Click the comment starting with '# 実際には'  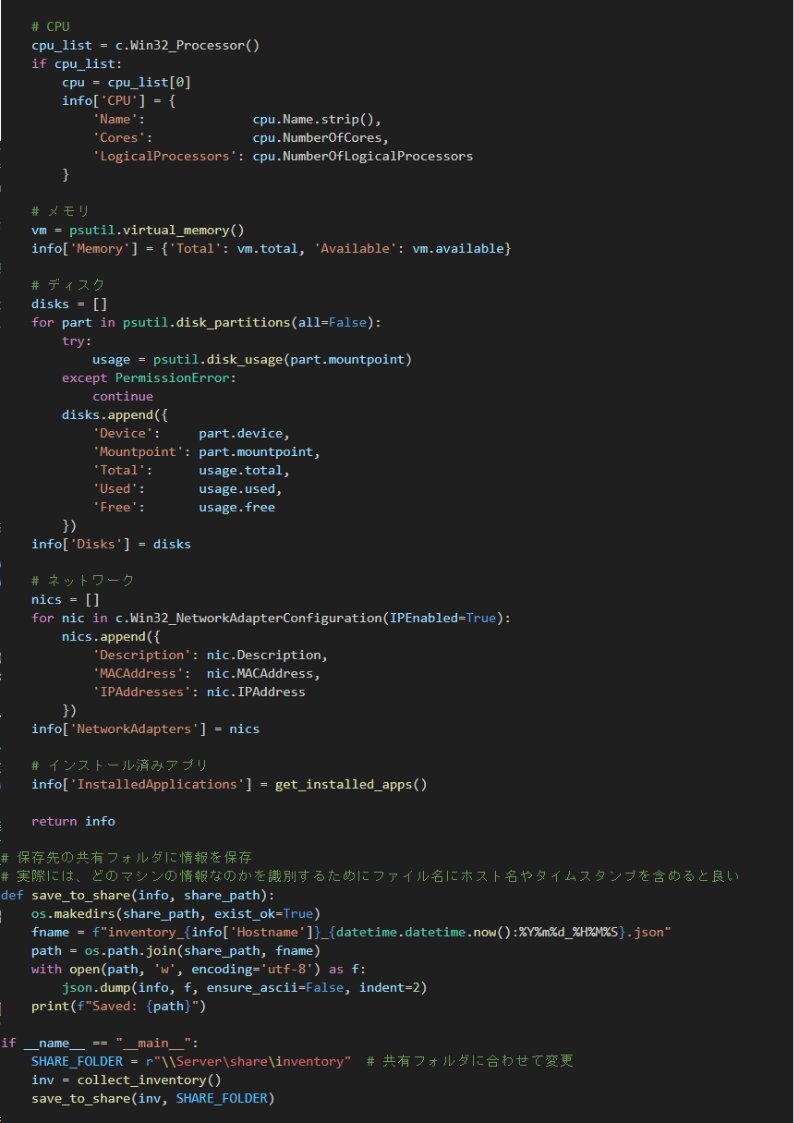[370, 877]
